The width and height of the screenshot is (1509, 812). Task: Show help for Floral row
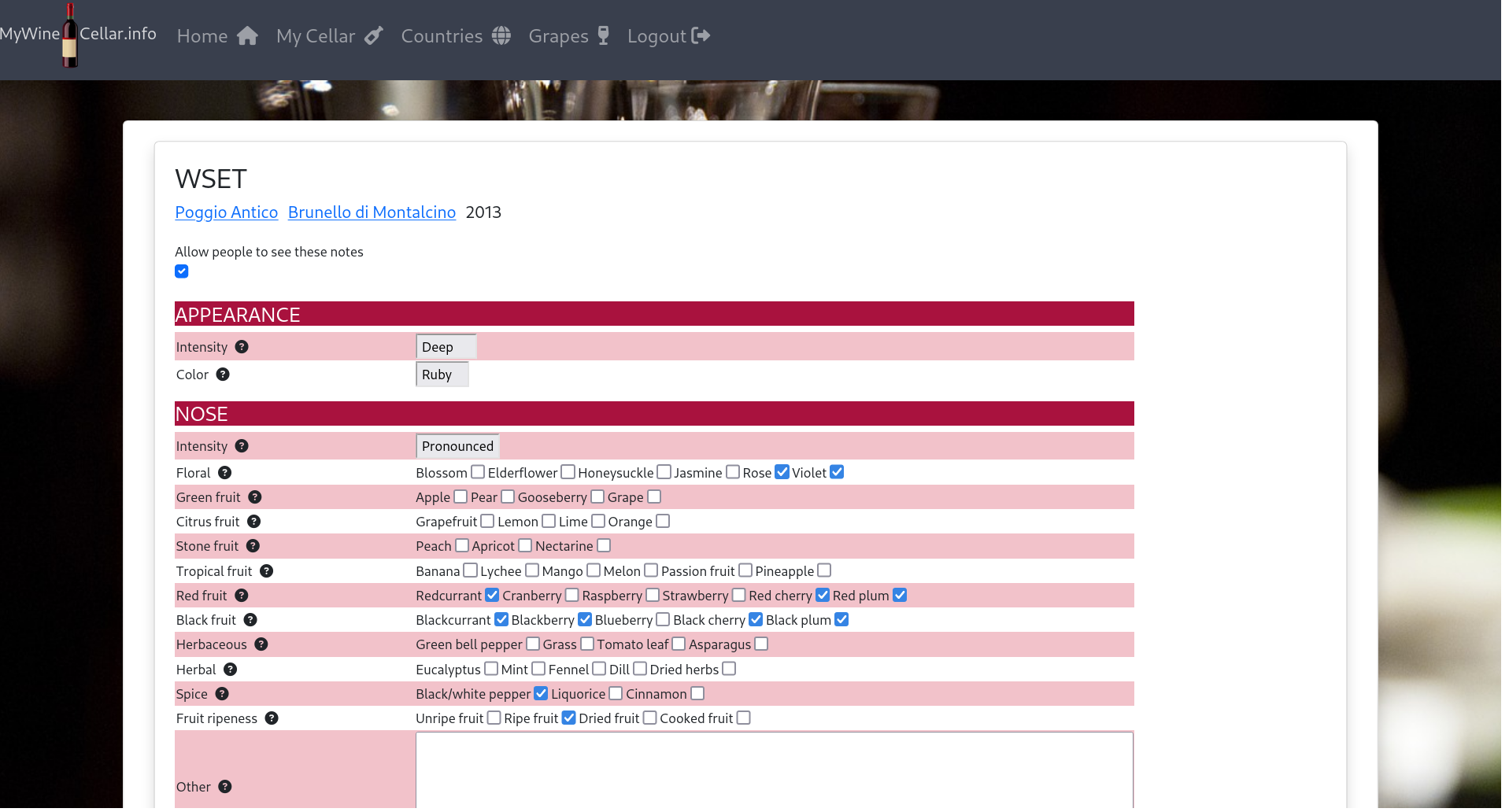224,474
